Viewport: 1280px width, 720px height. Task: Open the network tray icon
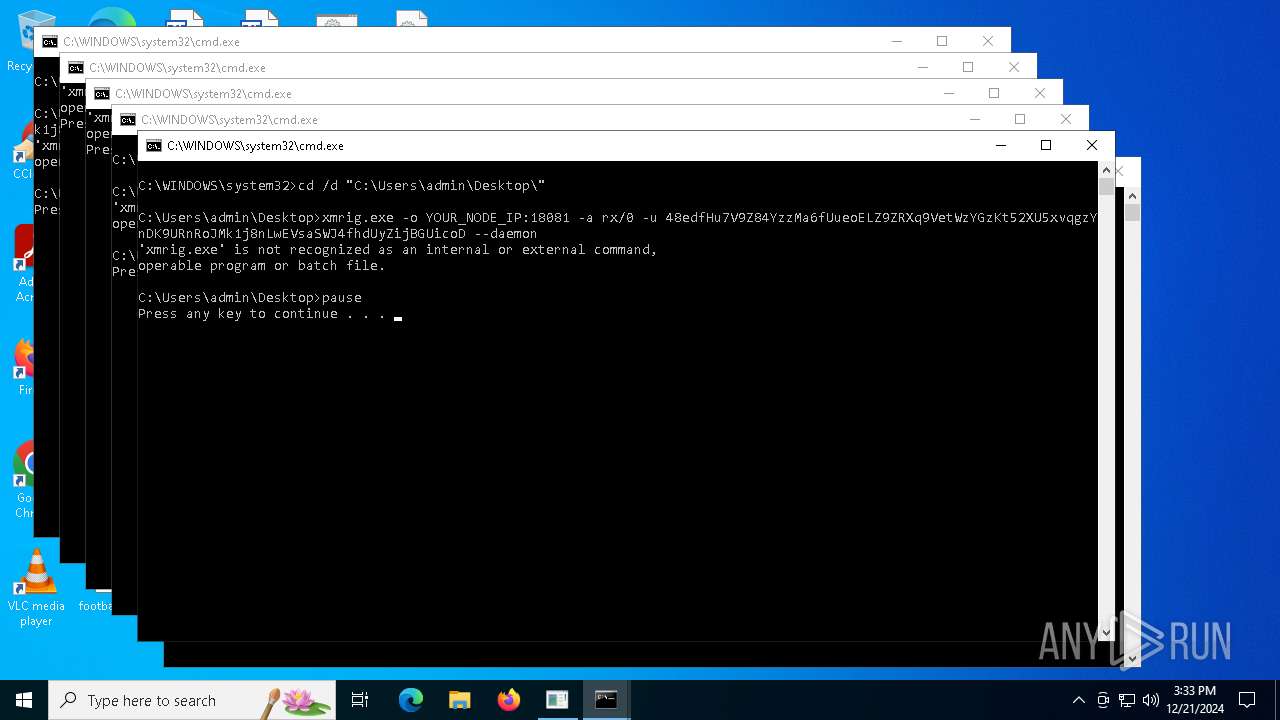click(1127, 700)
